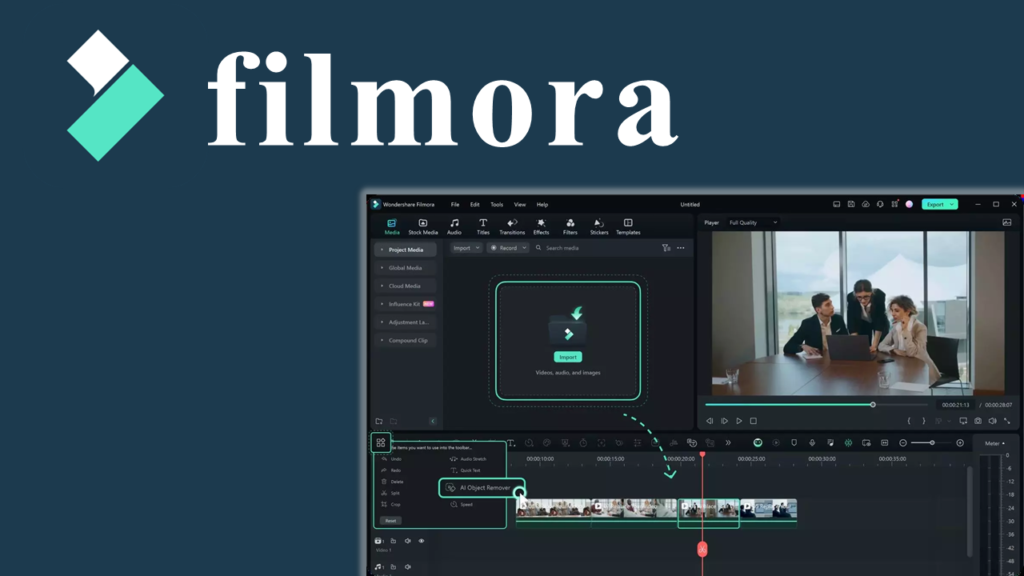Click the Stop button in the player

tap(753, 421)
